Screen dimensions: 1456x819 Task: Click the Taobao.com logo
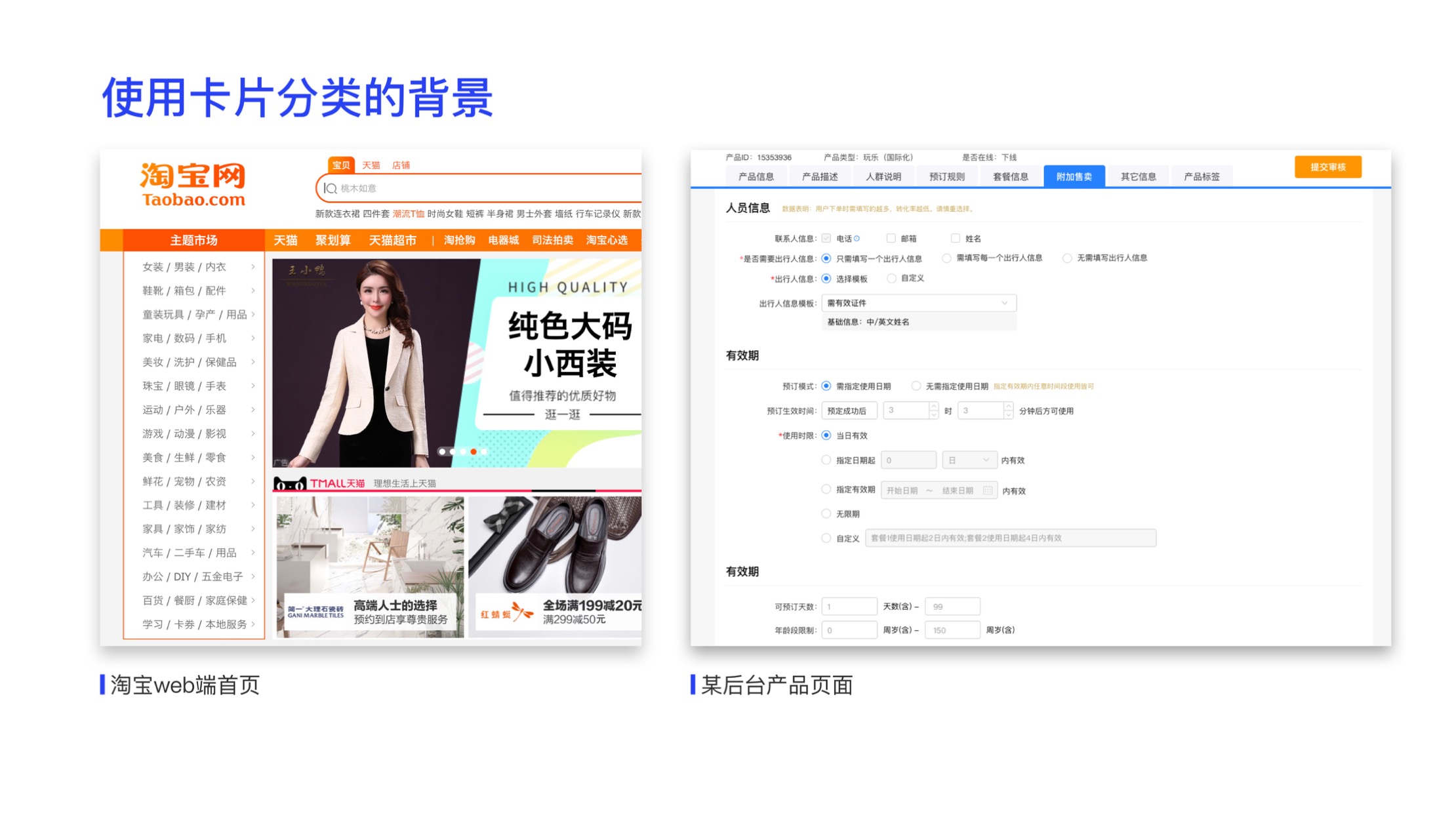coord(193,185)
